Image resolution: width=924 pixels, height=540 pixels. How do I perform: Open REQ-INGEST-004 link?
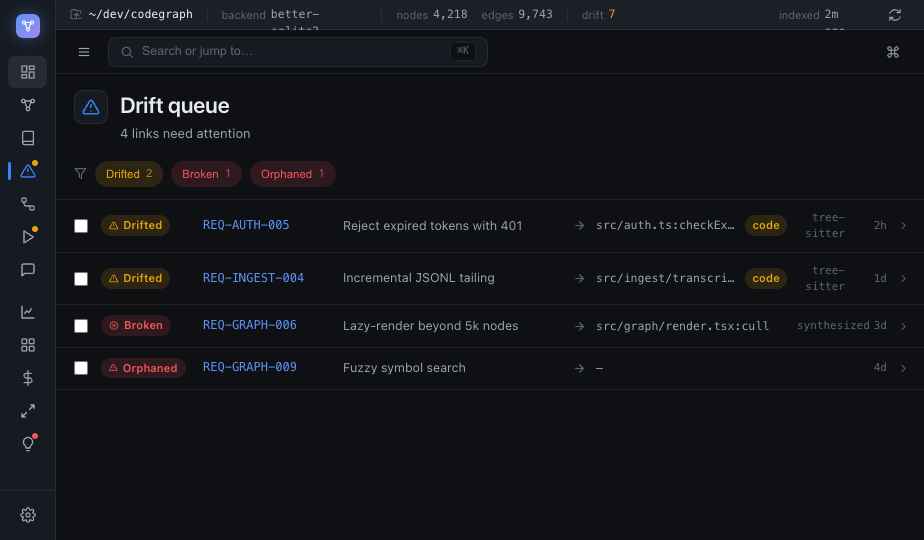253,278
